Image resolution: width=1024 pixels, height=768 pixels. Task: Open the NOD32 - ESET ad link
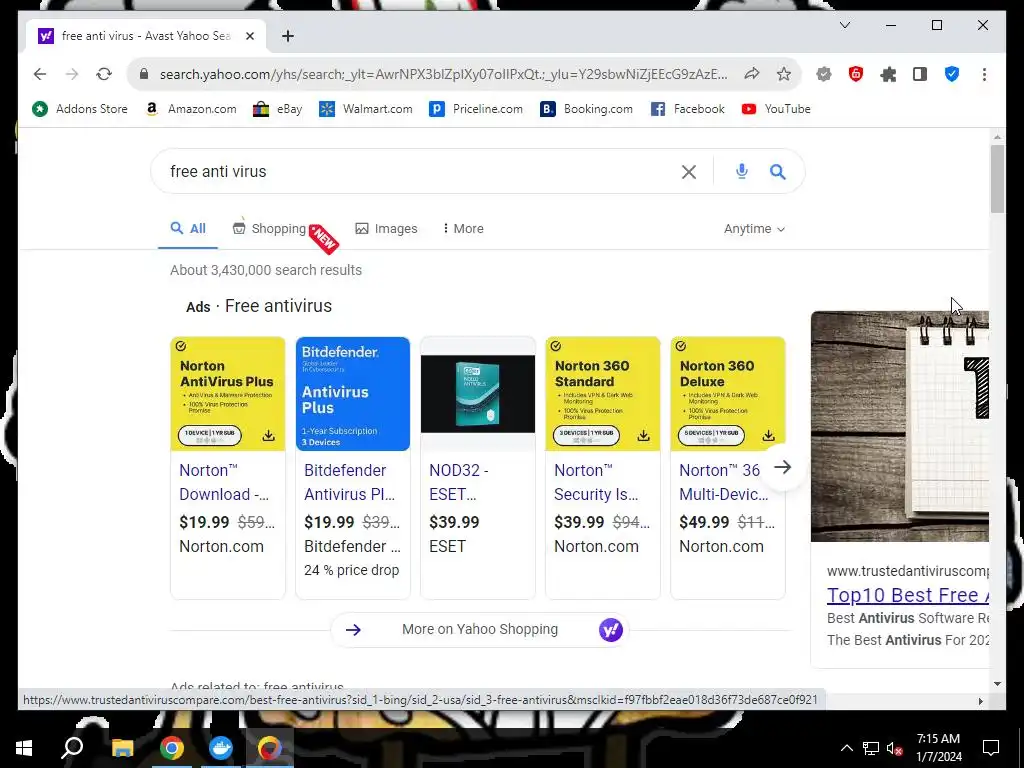458,482
